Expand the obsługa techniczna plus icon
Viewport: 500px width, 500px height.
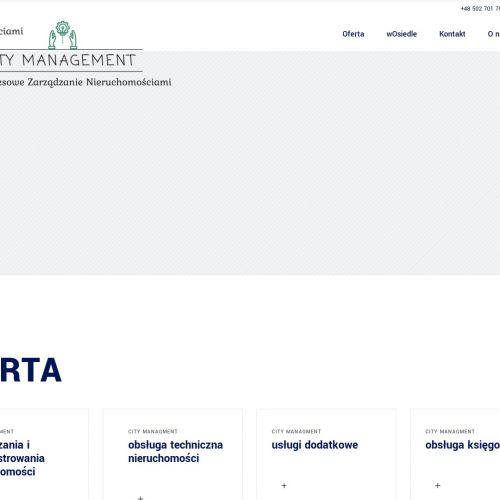(140, 498)
